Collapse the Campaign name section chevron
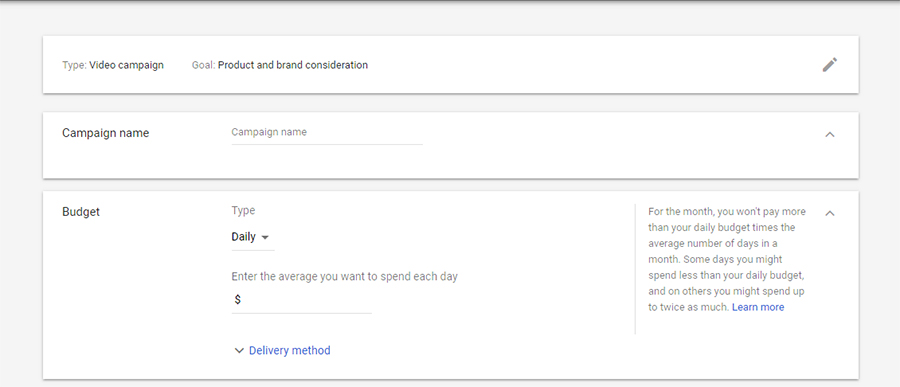The width and height of the screenshot is (900, 387). click(829, 134)
